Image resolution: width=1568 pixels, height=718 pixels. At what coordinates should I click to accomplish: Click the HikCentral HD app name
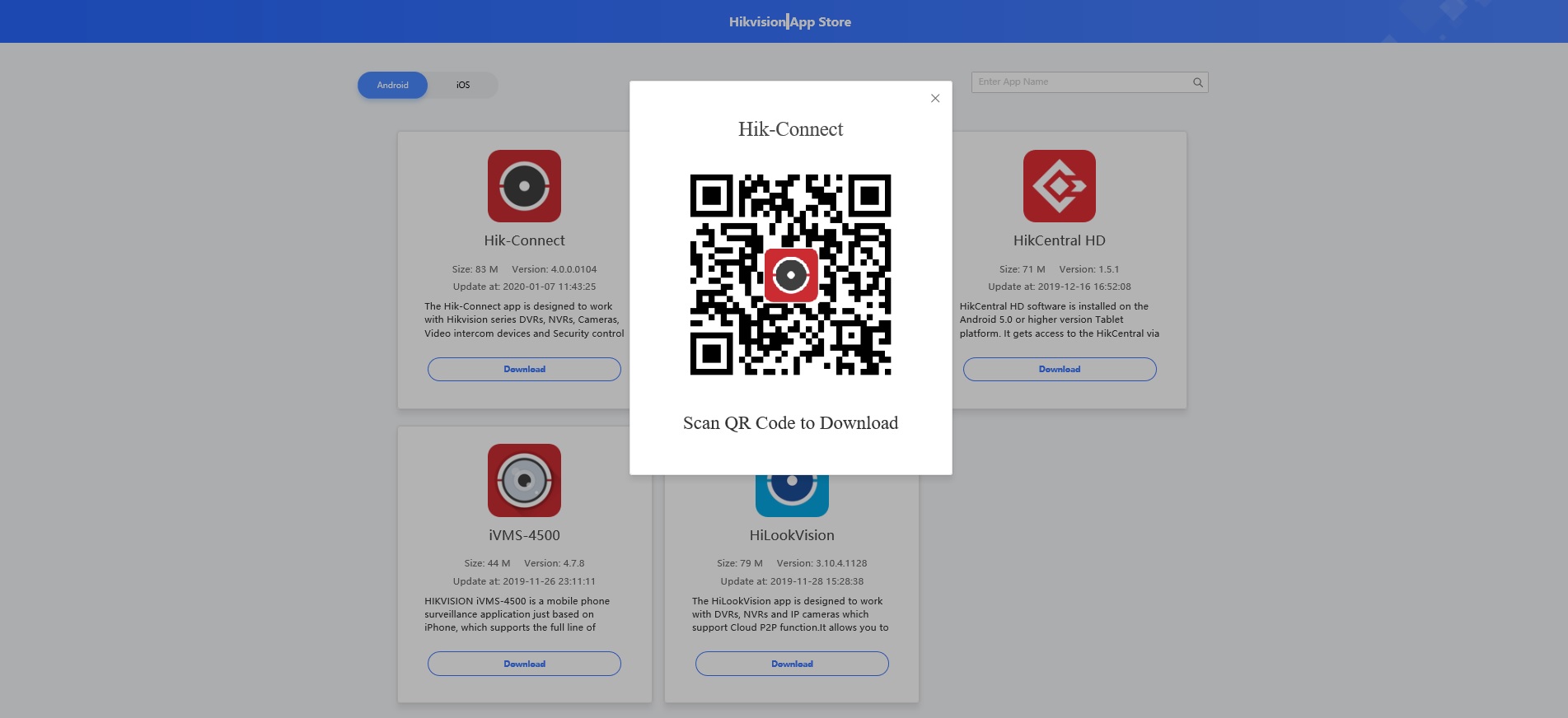tap(1059, 240)
